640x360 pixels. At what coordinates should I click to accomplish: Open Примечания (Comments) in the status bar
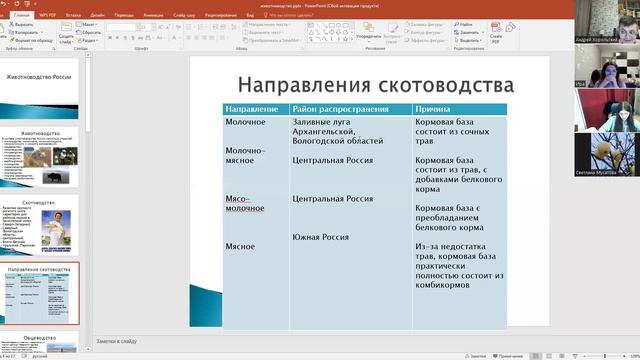pyautogui.click(x=508, y=356)
